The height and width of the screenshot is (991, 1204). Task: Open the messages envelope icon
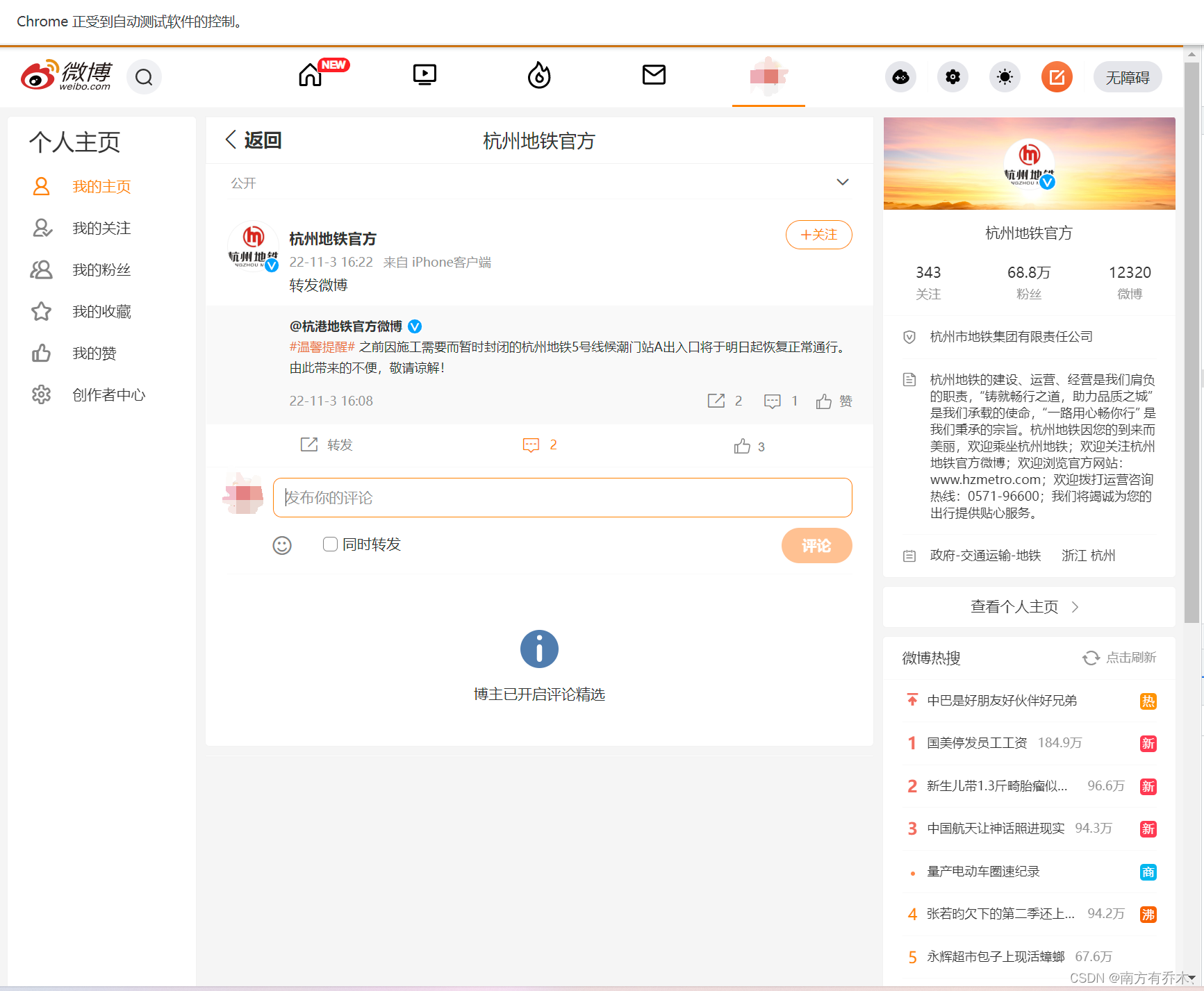point(654,74)
